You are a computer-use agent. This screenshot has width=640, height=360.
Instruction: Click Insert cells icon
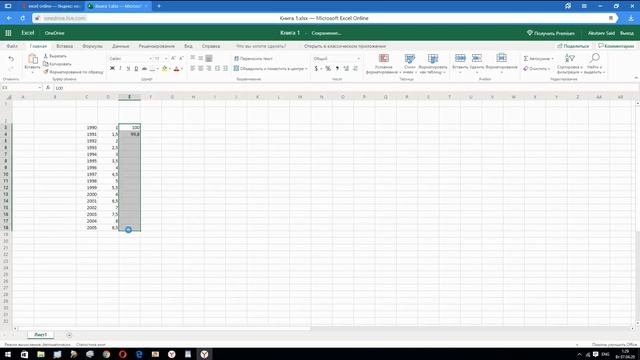460,58
